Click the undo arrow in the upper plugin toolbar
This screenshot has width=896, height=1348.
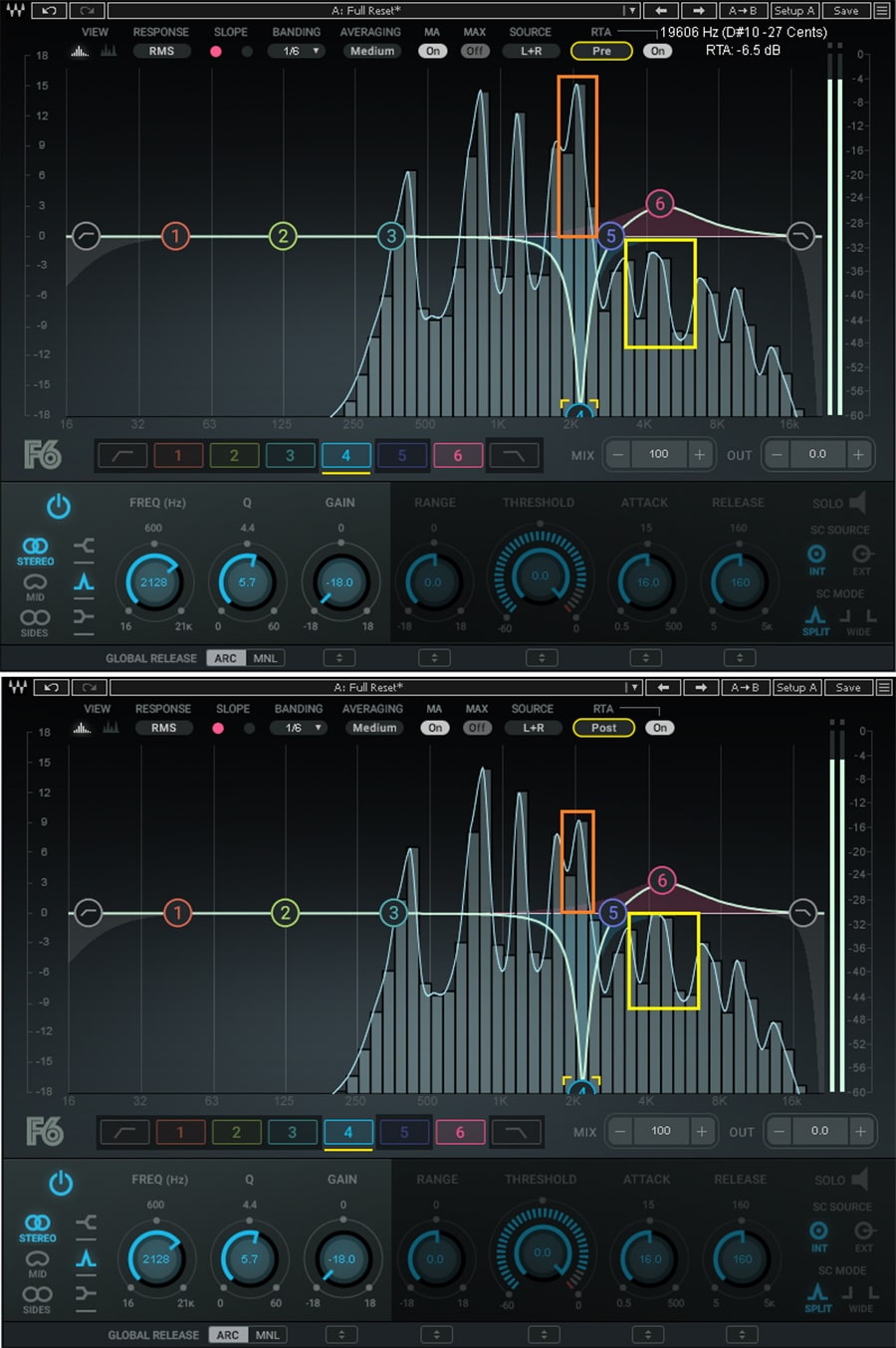point(50,11)
